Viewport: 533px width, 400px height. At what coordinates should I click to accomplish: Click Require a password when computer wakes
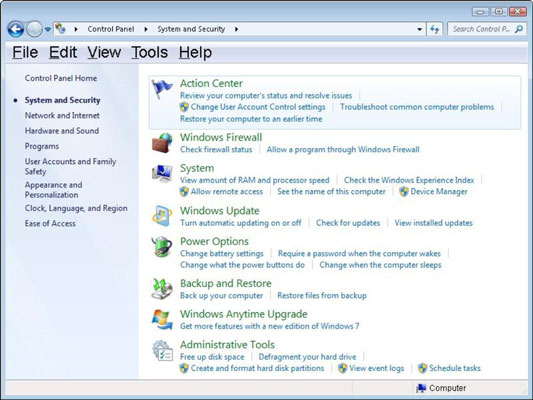359,254
